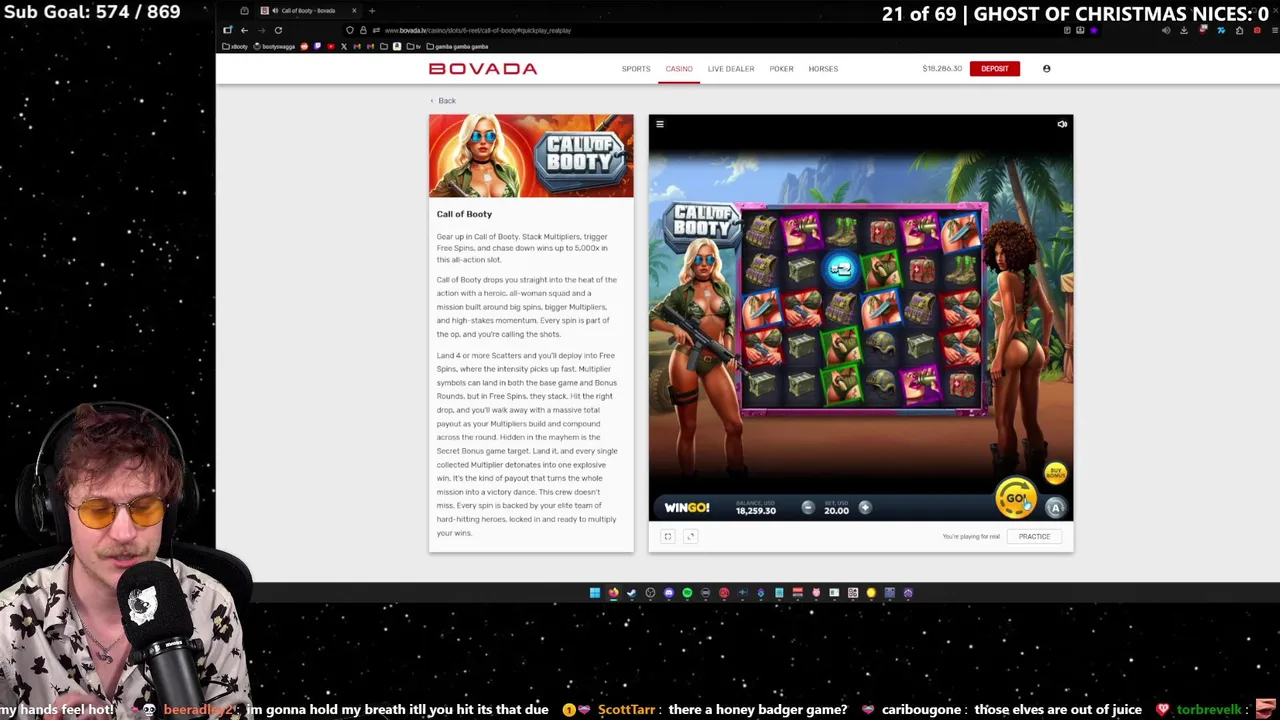Image resolution: width=1280 pixels, height=720 pixels.
Task: Open the CASINO section
Action: 679,69
